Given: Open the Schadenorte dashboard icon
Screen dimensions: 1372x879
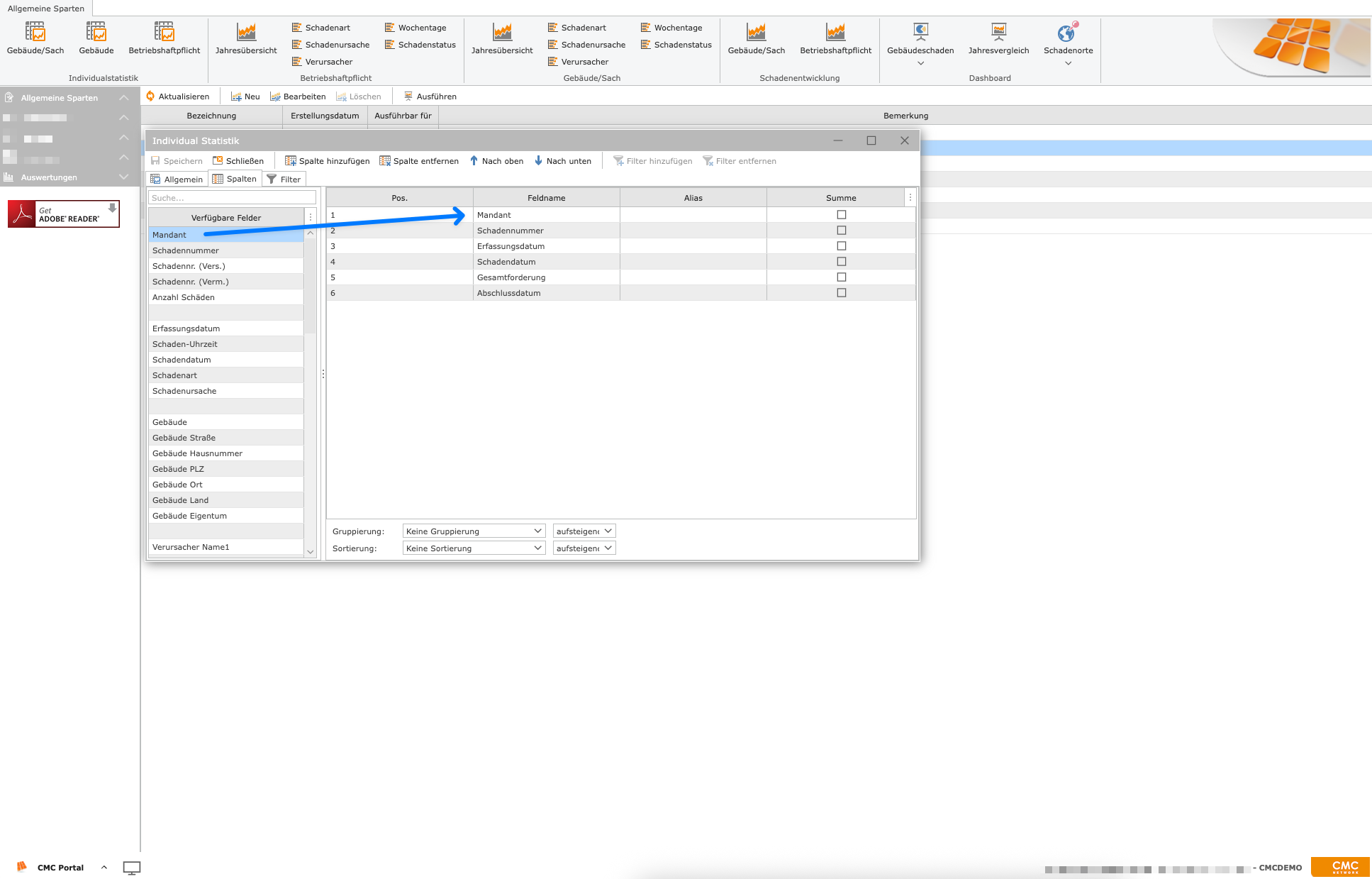Looking at the screenshot, I should pos(1067,33).
